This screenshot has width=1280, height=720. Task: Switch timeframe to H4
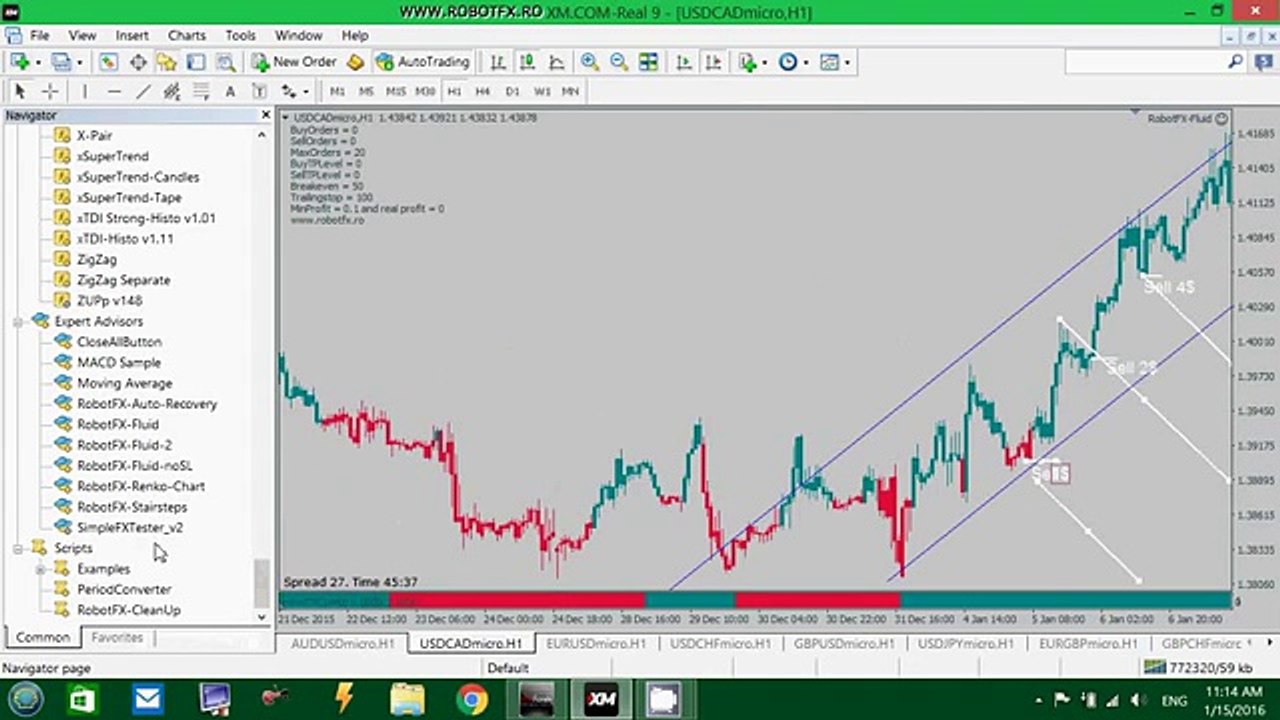[483, 91]
